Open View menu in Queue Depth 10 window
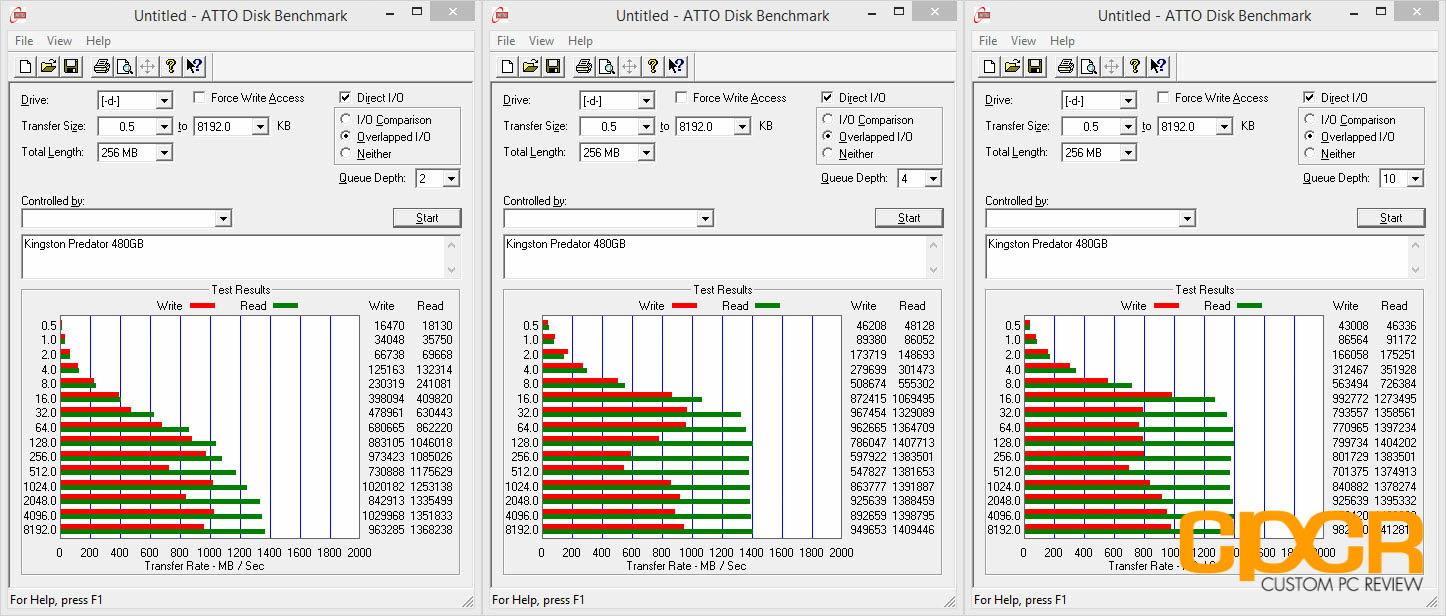 click(x=1023, y=41)
